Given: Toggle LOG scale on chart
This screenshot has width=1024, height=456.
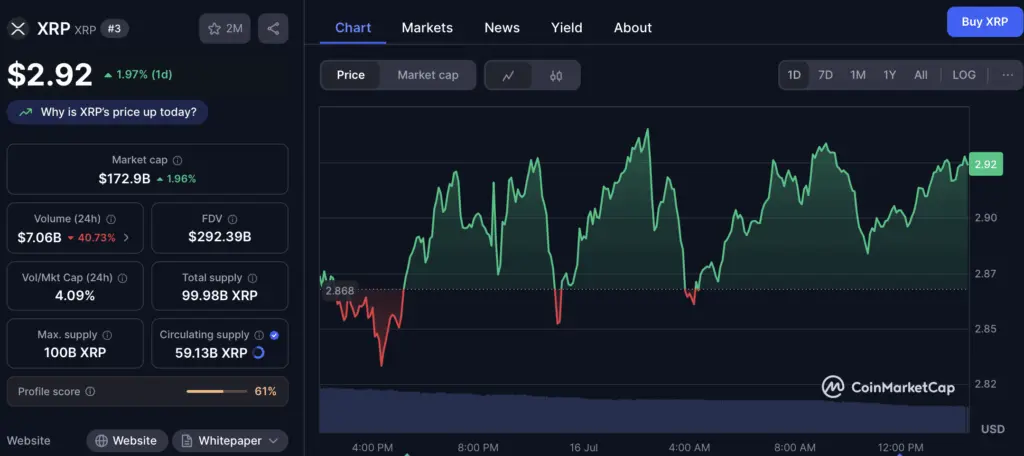Looking at the screenshot, I should pos(964,75).
